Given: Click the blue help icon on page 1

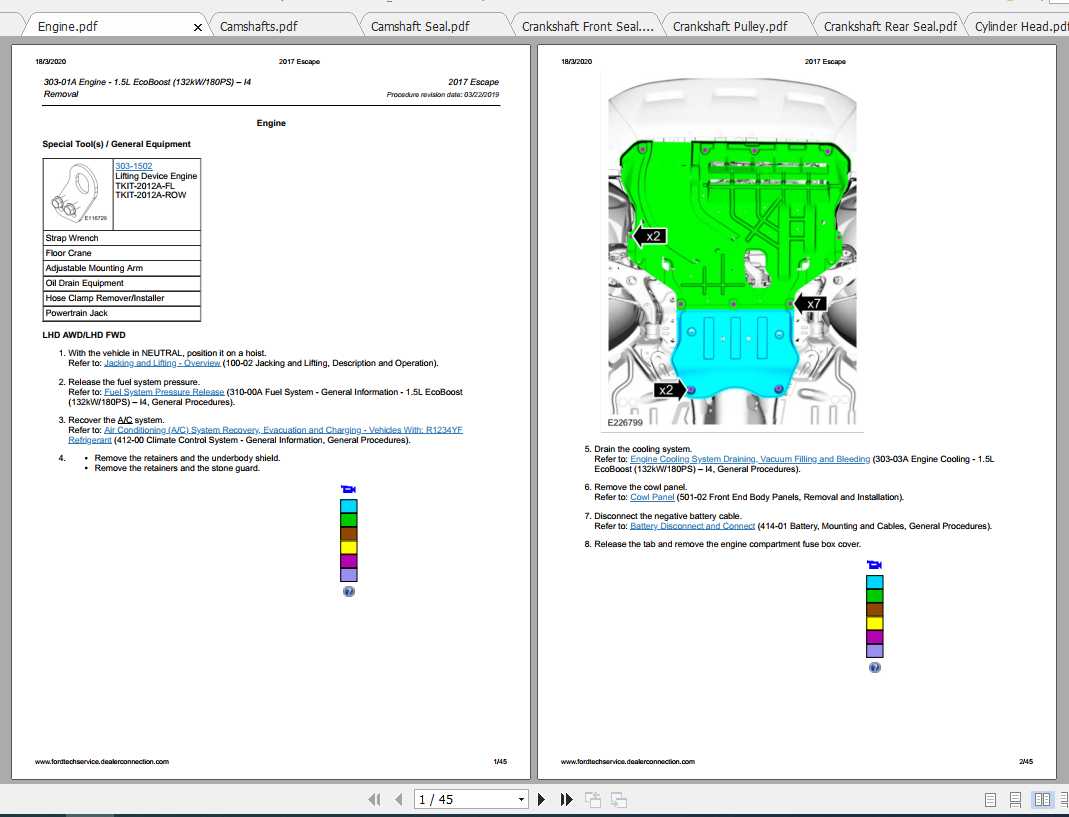Looking at the screenshot, I should pos(348,591).
